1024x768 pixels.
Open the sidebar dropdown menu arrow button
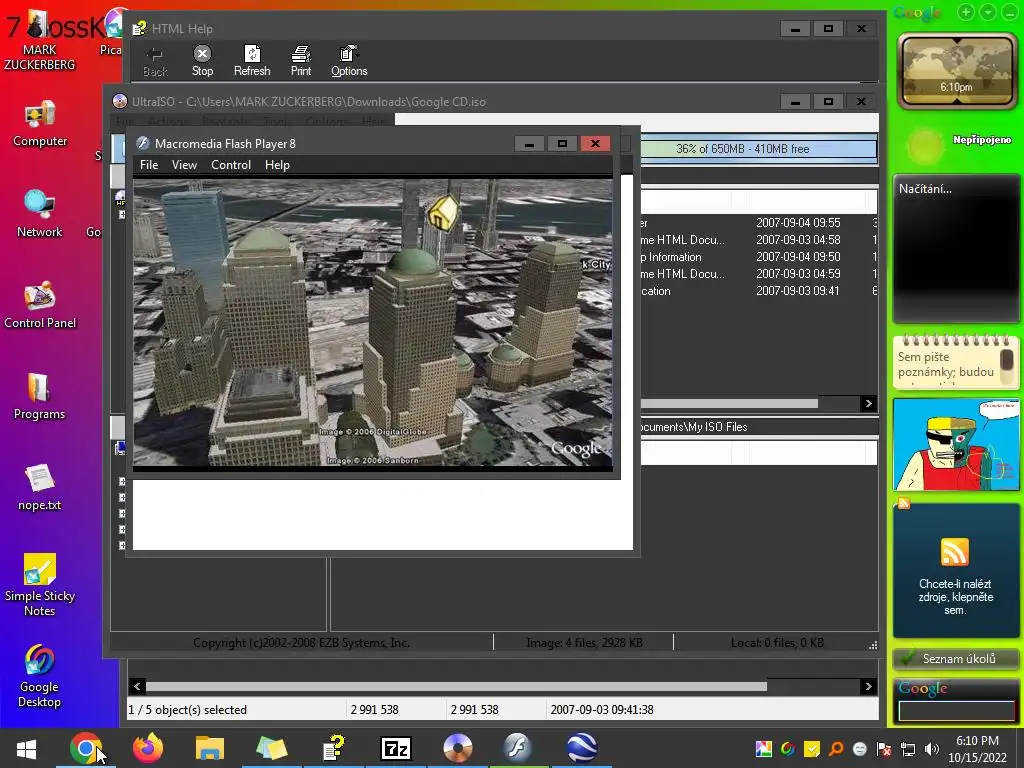coord(988,12)
